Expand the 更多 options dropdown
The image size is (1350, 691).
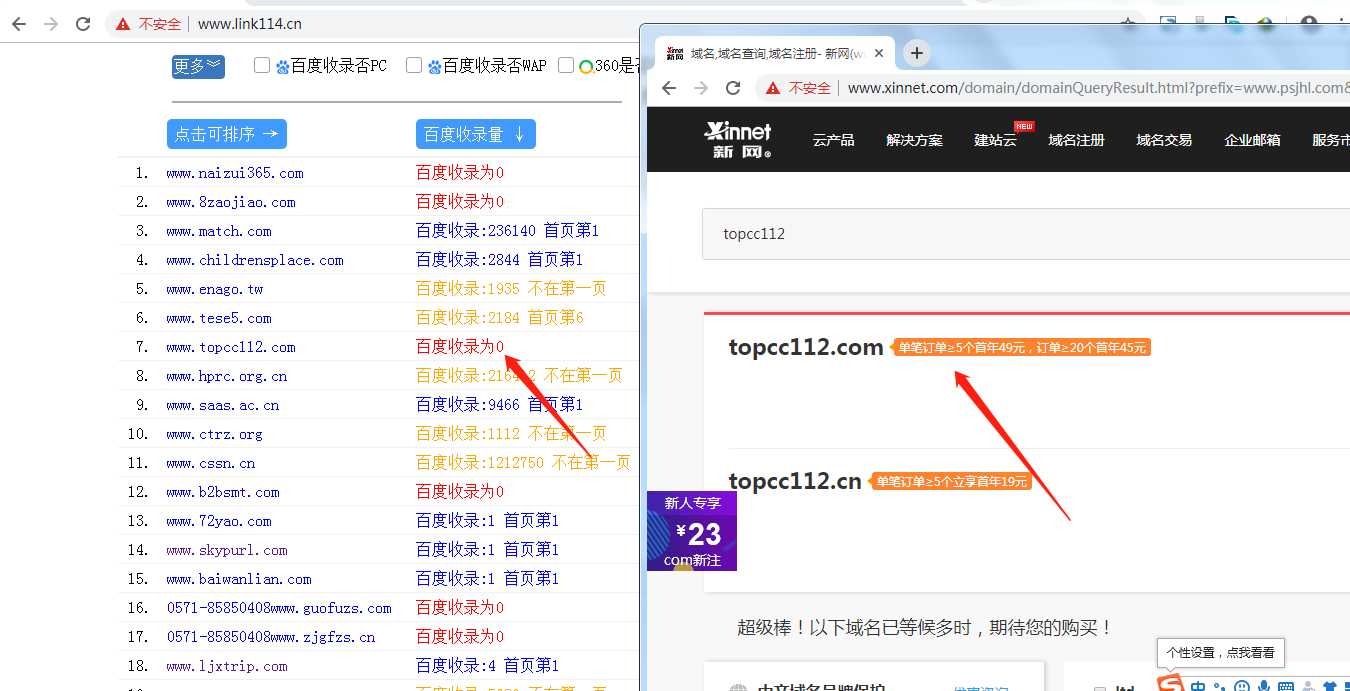[x=198, y=66]
